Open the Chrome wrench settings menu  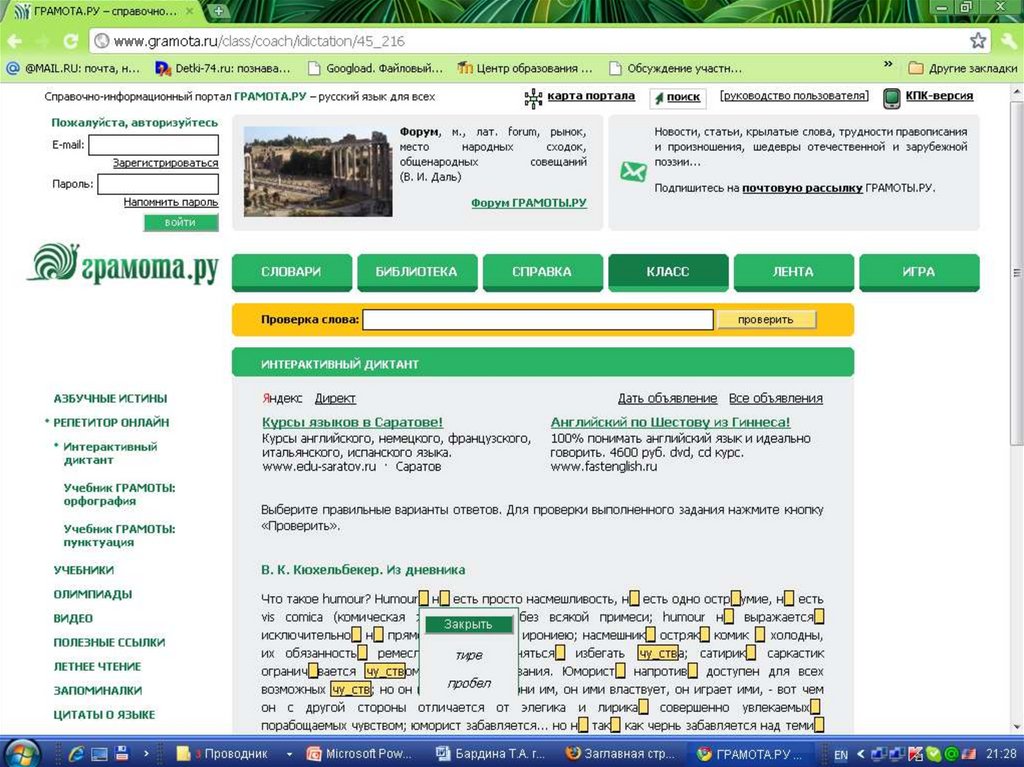[x=1008, y=41]
